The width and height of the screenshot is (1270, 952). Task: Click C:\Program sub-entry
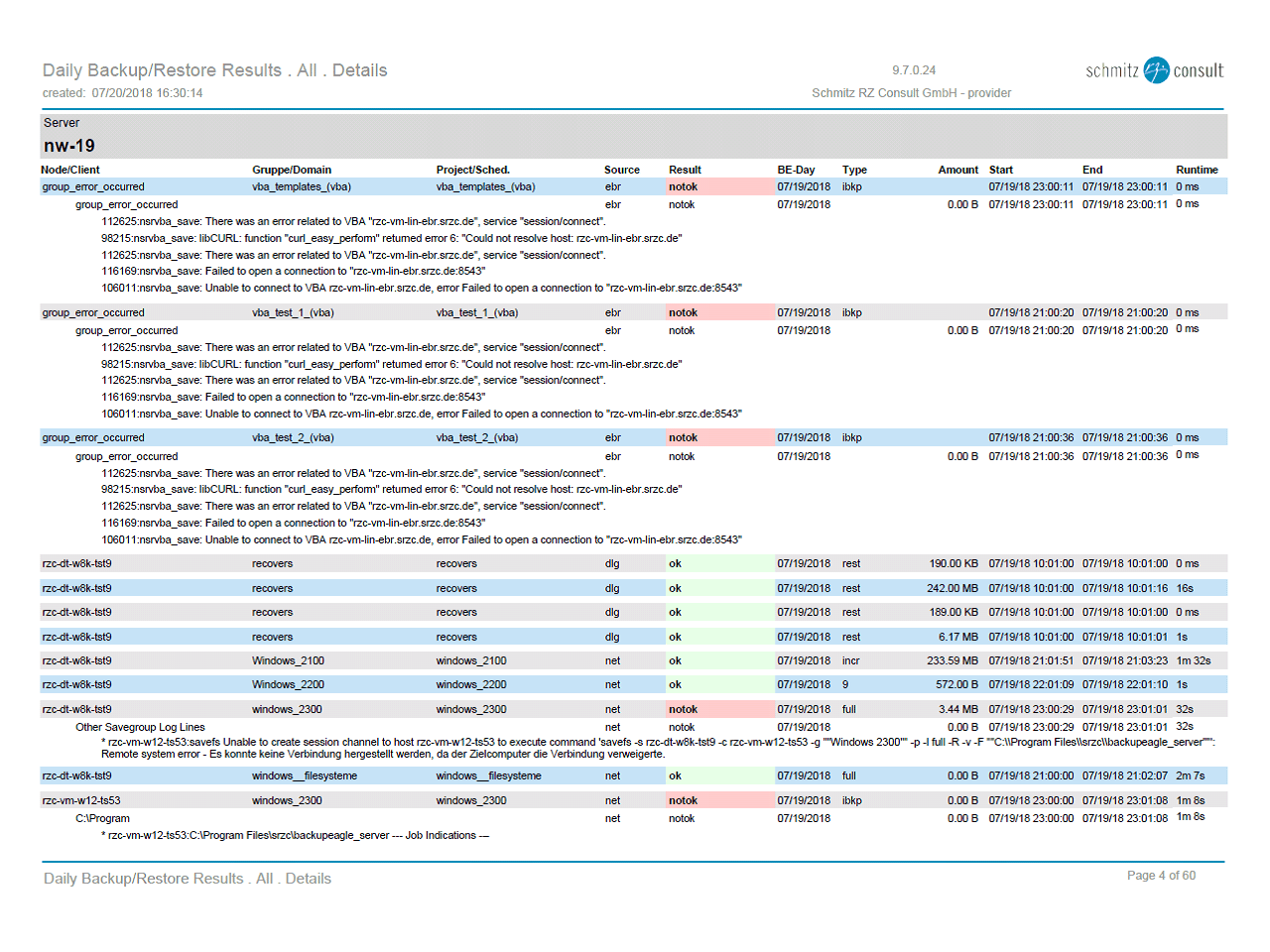coord(102,818)
